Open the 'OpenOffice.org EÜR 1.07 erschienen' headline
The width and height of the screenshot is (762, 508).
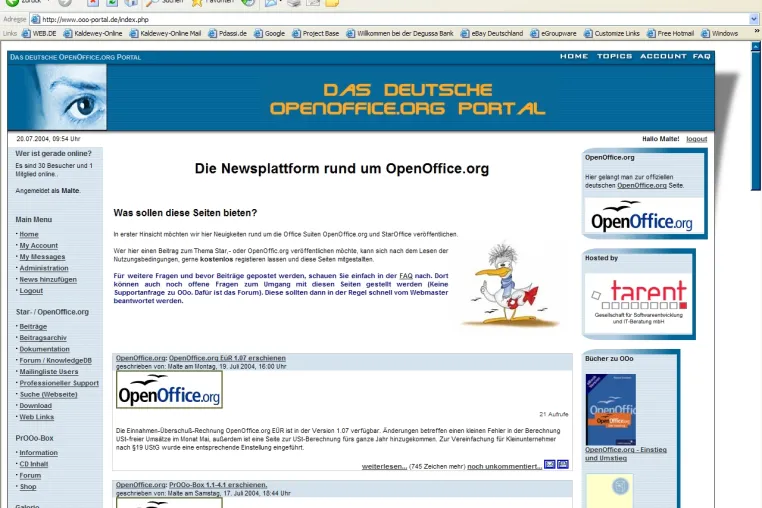(x=227, y=358)
